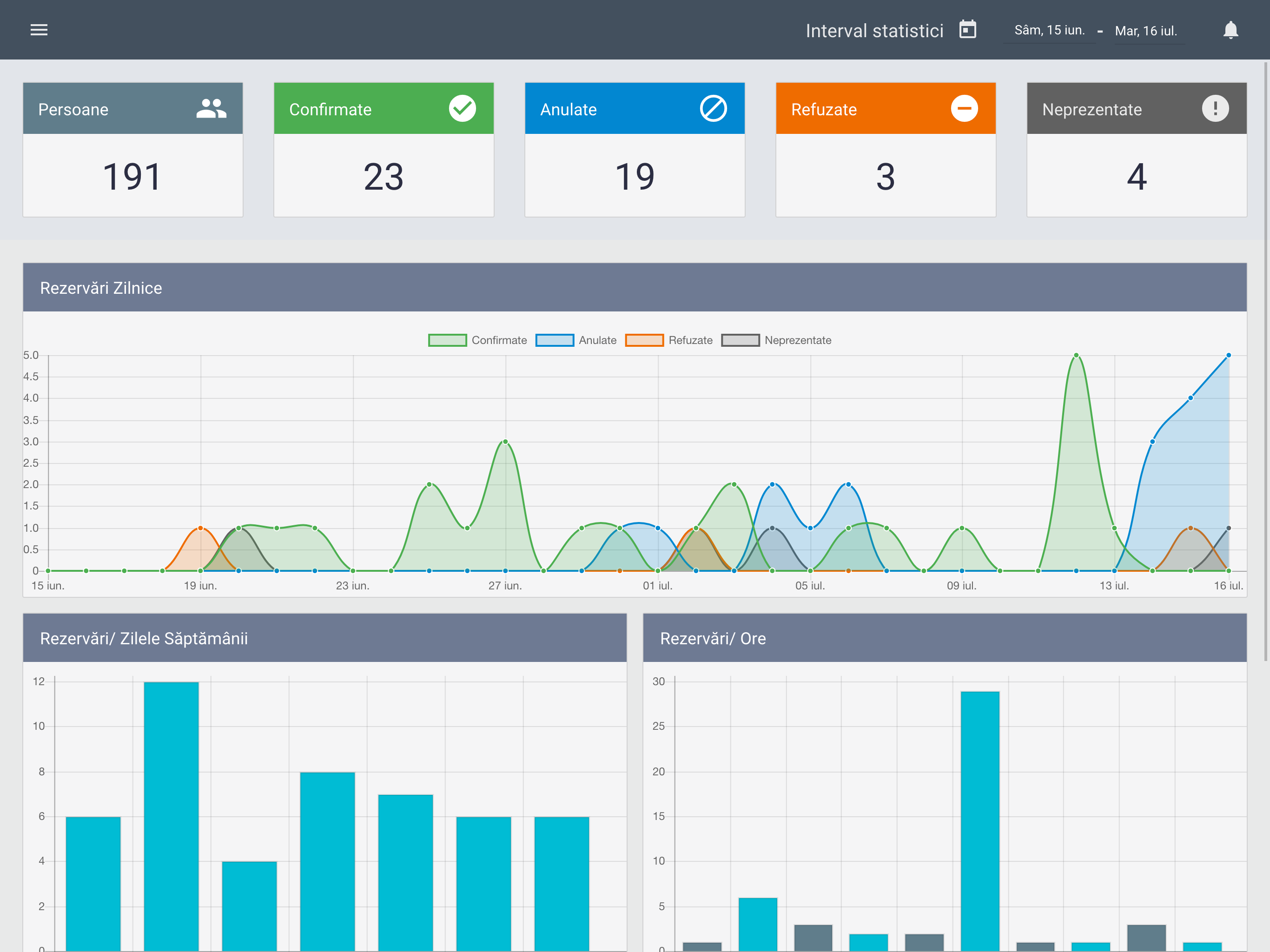
Task: Click the Confirmate card value 23
Action: tap(384, 176)
